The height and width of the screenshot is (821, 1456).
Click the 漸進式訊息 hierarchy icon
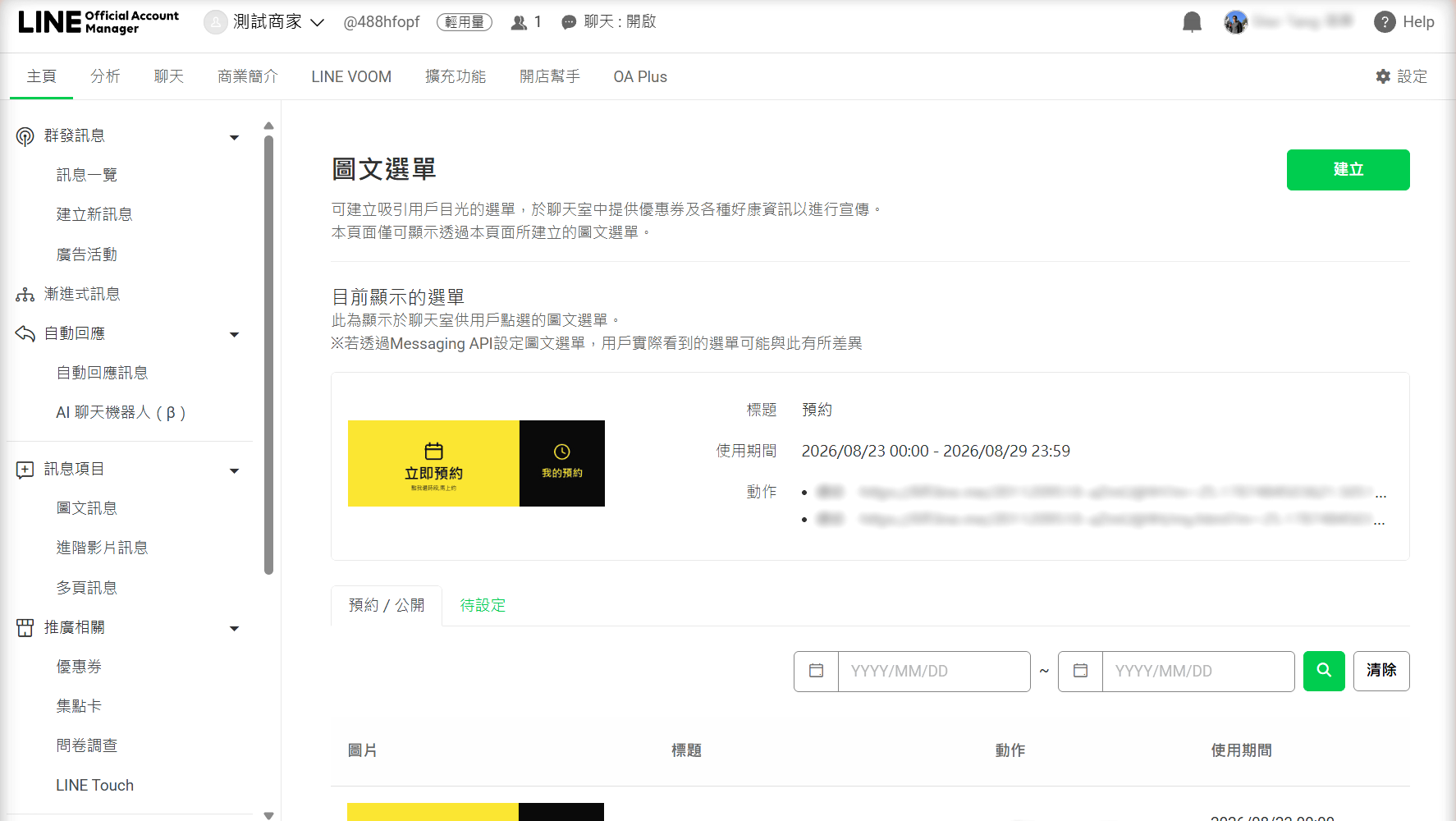click(x=25, y=295)
